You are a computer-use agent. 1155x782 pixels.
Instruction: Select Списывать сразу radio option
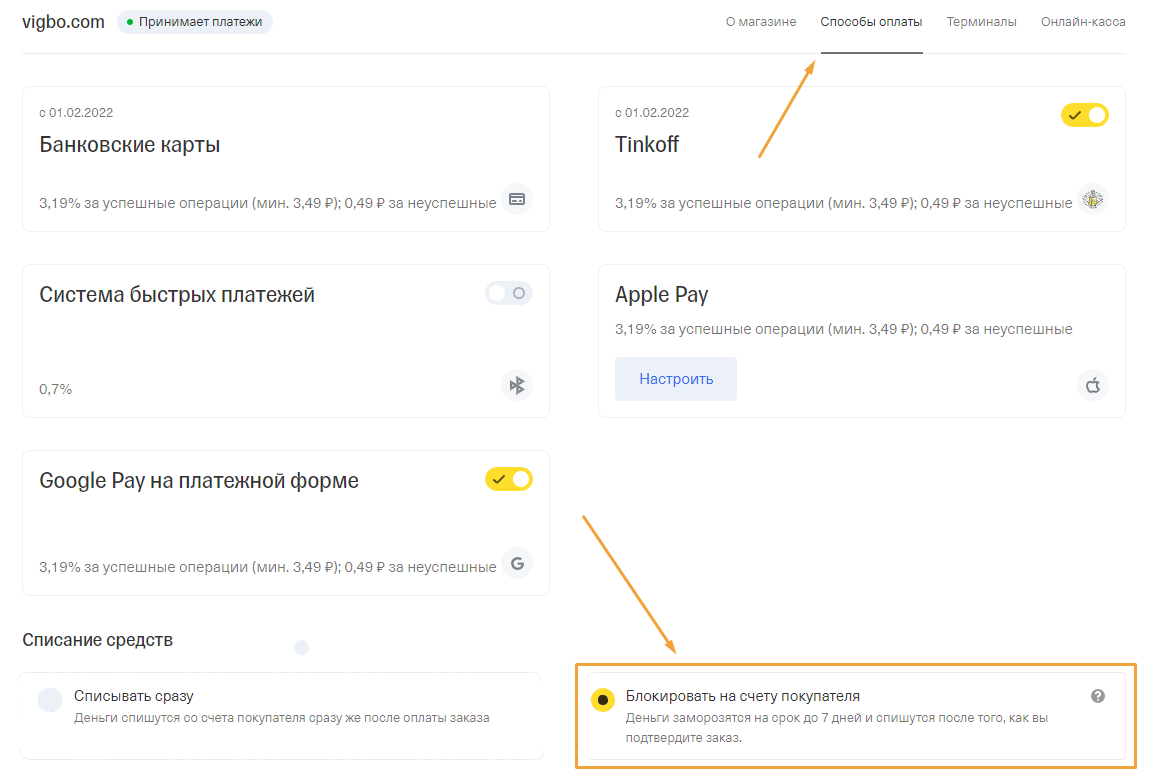tap(50, 700)
